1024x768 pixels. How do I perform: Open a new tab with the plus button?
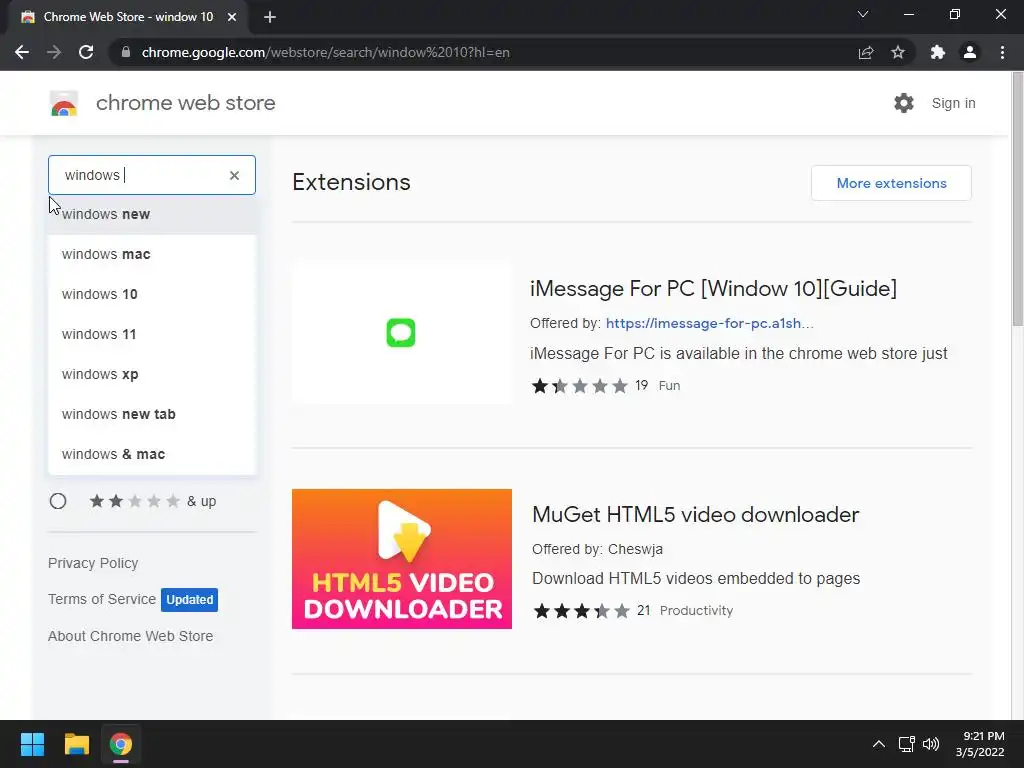pyautogui.click(x=270, y=17)
